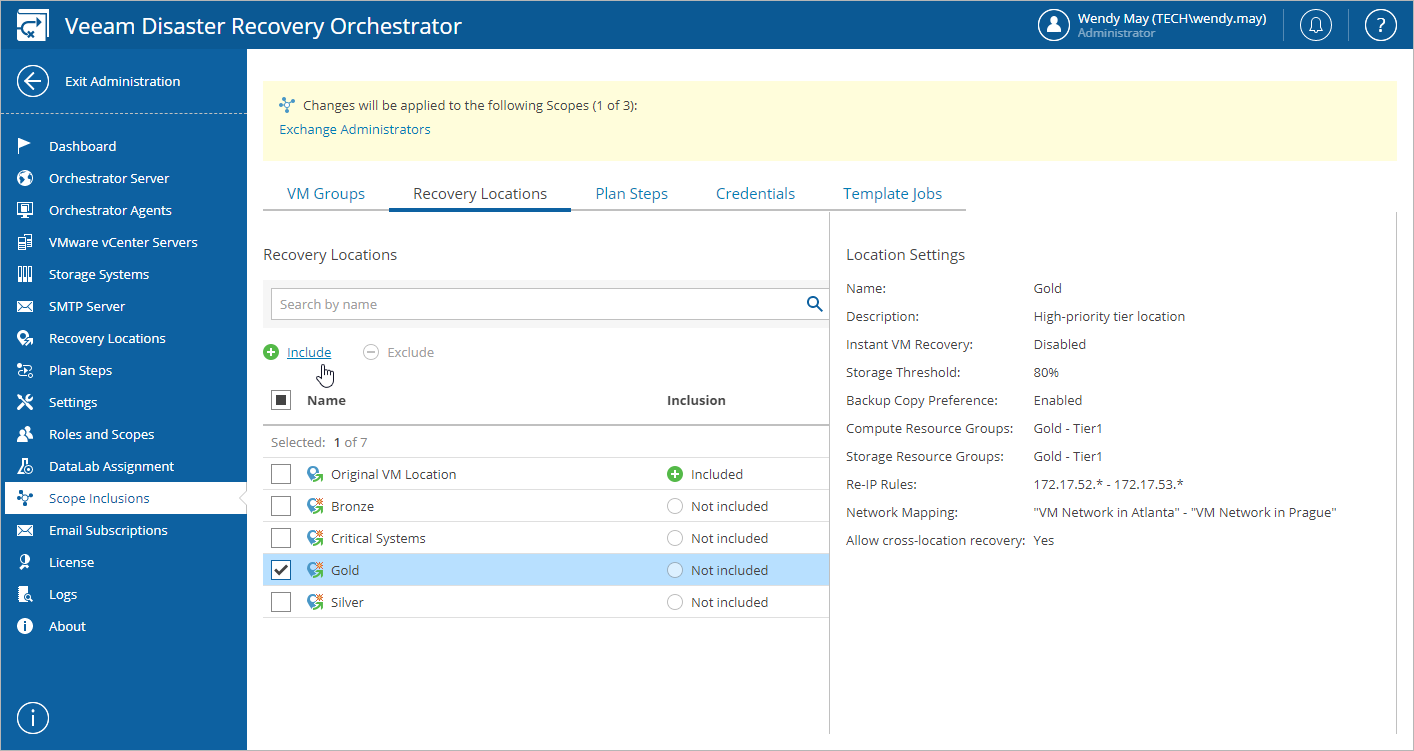Uncheck the Gold row checkbox
Screen dimensions: 1414x751
pyautogui.click(x=281, y=570)
